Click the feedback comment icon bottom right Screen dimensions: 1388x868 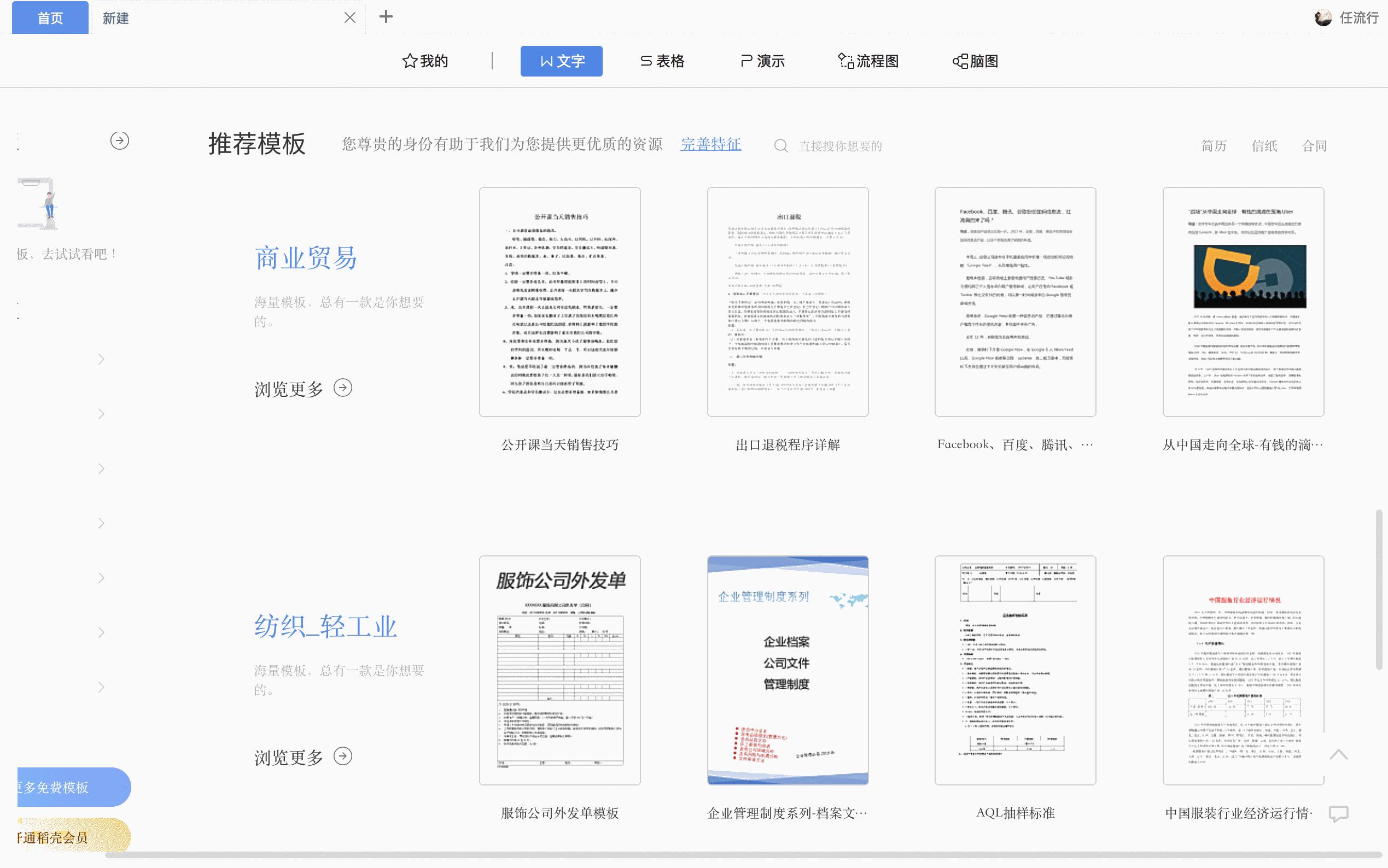1338,814
